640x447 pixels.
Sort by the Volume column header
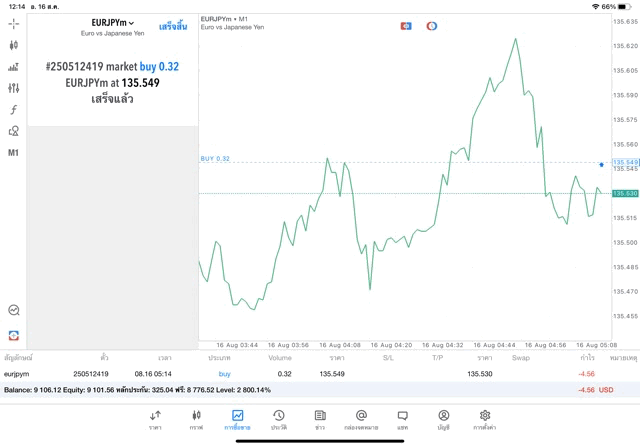(280, 358)
